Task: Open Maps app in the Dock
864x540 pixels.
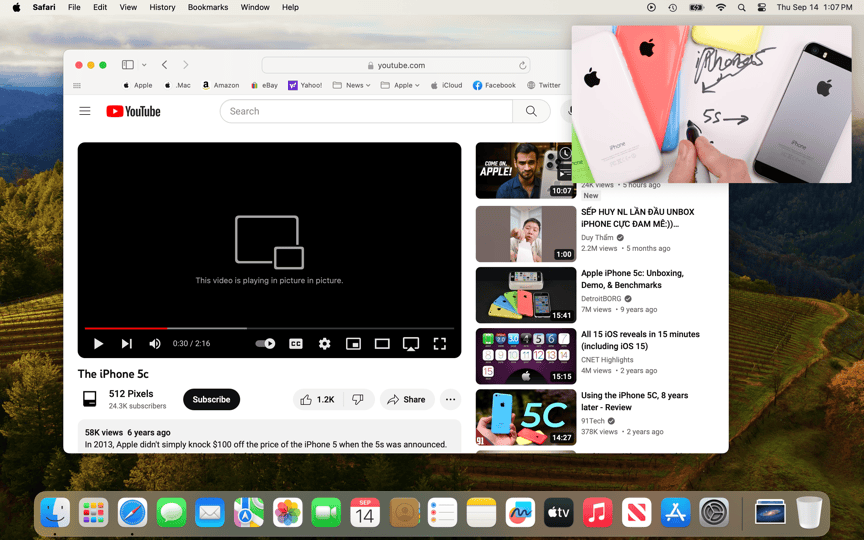Action: point(249,512)
